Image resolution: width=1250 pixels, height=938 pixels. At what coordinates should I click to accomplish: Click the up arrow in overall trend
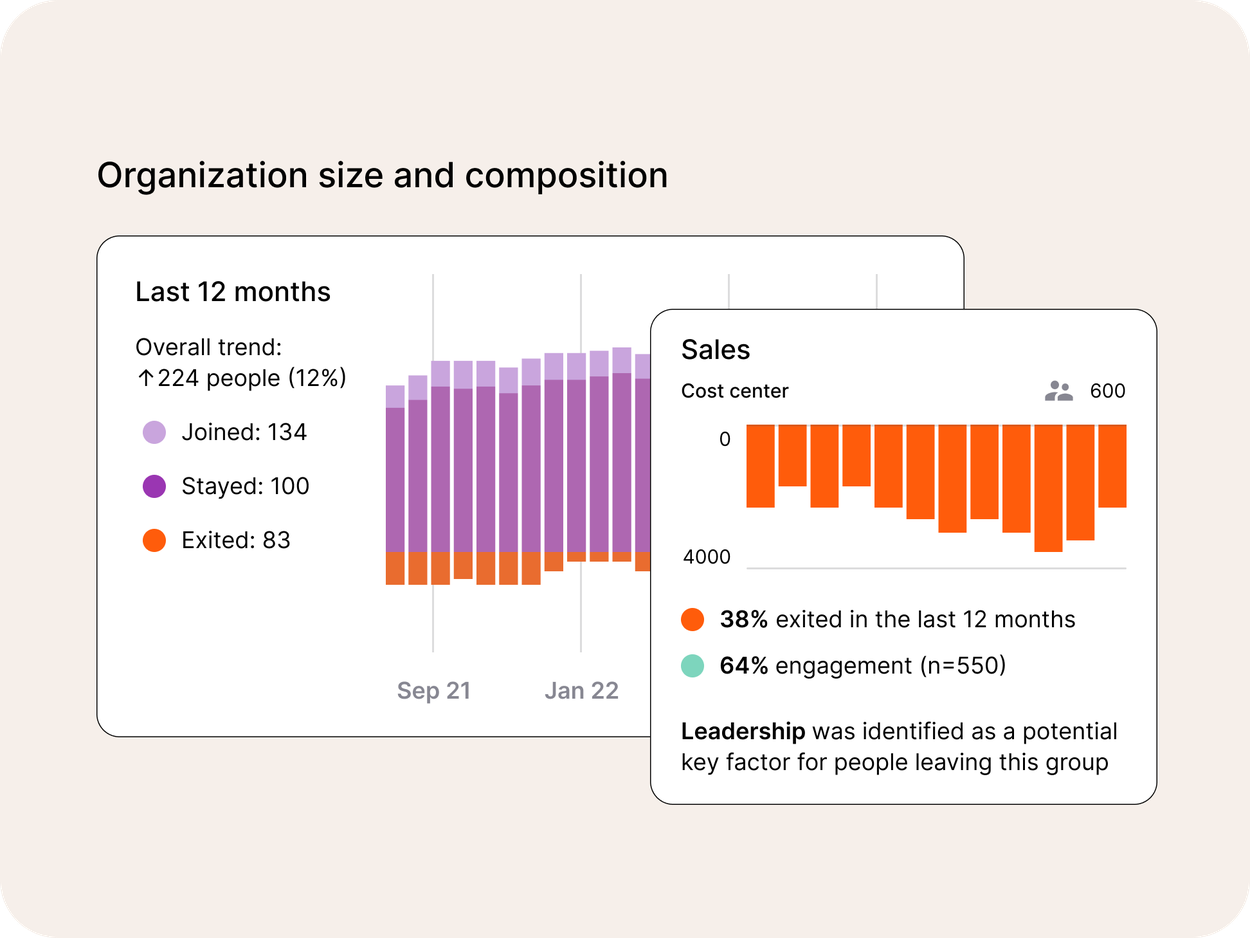(x=145, y=378)
